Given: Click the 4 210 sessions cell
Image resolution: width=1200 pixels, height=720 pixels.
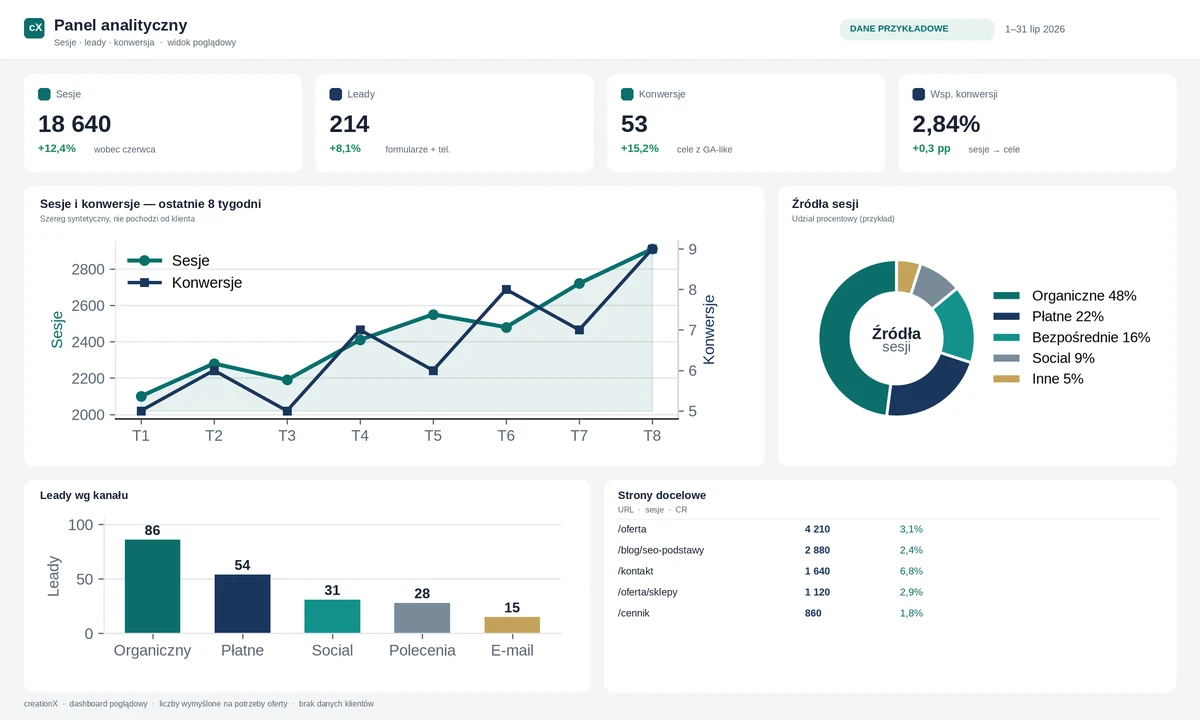Looking at the screenshot, I should (x=817, y=529).
